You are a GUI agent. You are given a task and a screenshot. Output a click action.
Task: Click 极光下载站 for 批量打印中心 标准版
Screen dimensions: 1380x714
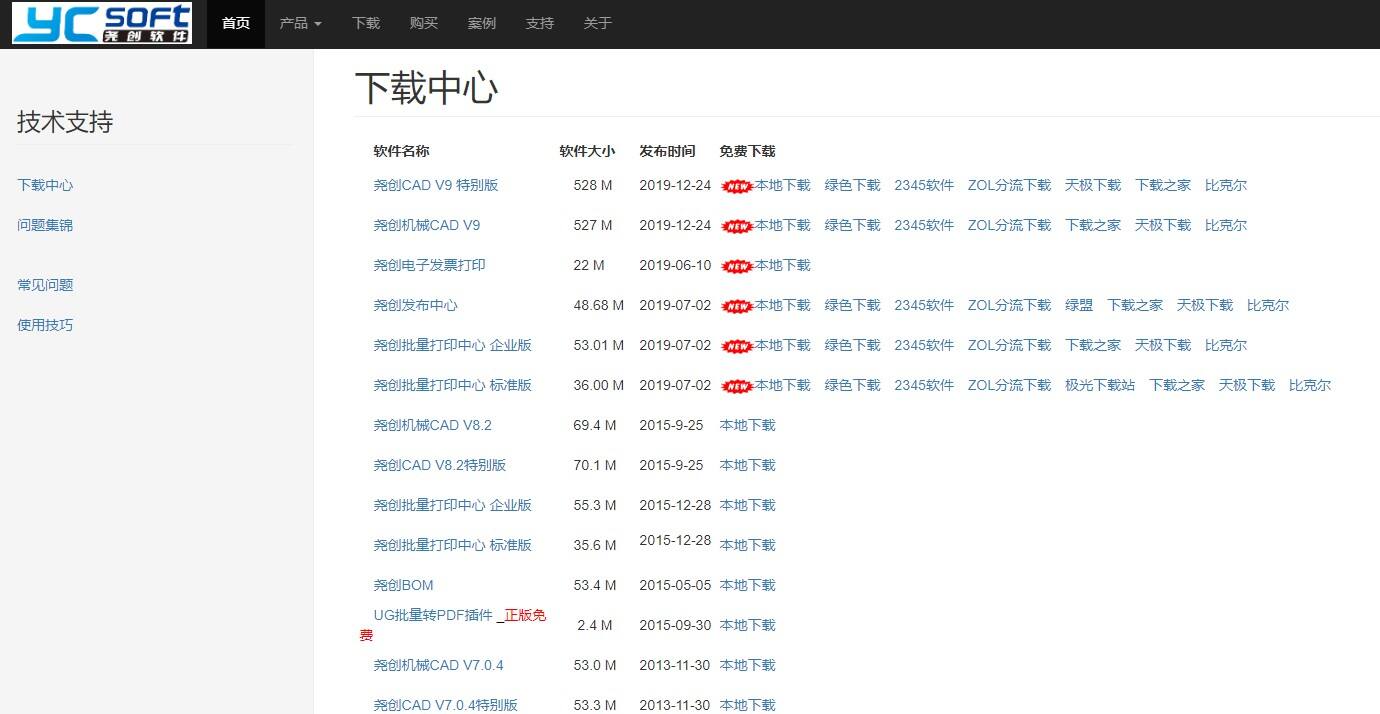(x=1100, y=385)
